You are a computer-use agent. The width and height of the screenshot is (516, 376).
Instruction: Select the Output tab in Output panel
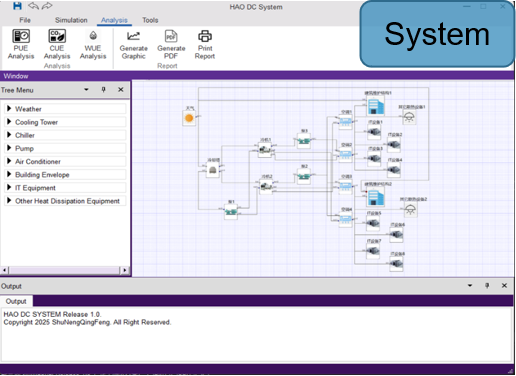[x=16, y=301]
